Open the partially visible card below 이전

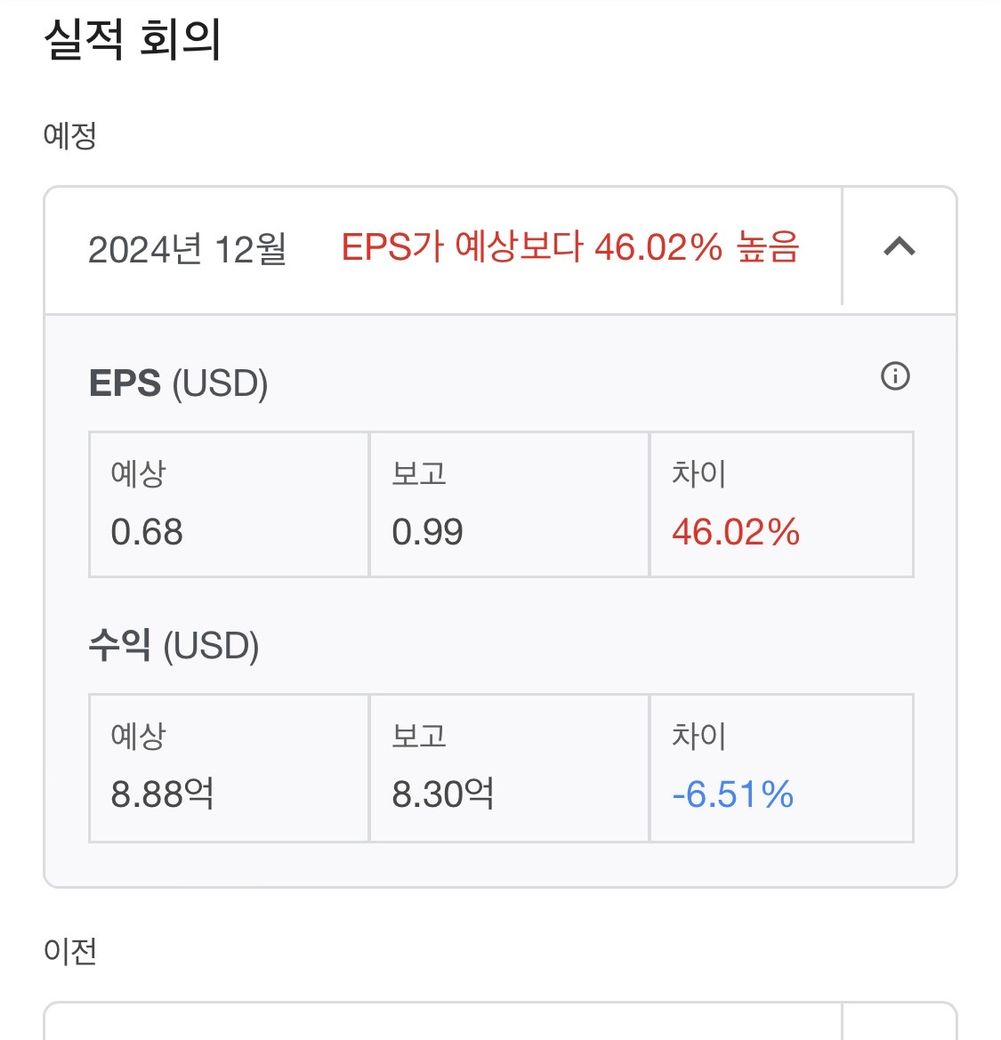(442, 1022)
